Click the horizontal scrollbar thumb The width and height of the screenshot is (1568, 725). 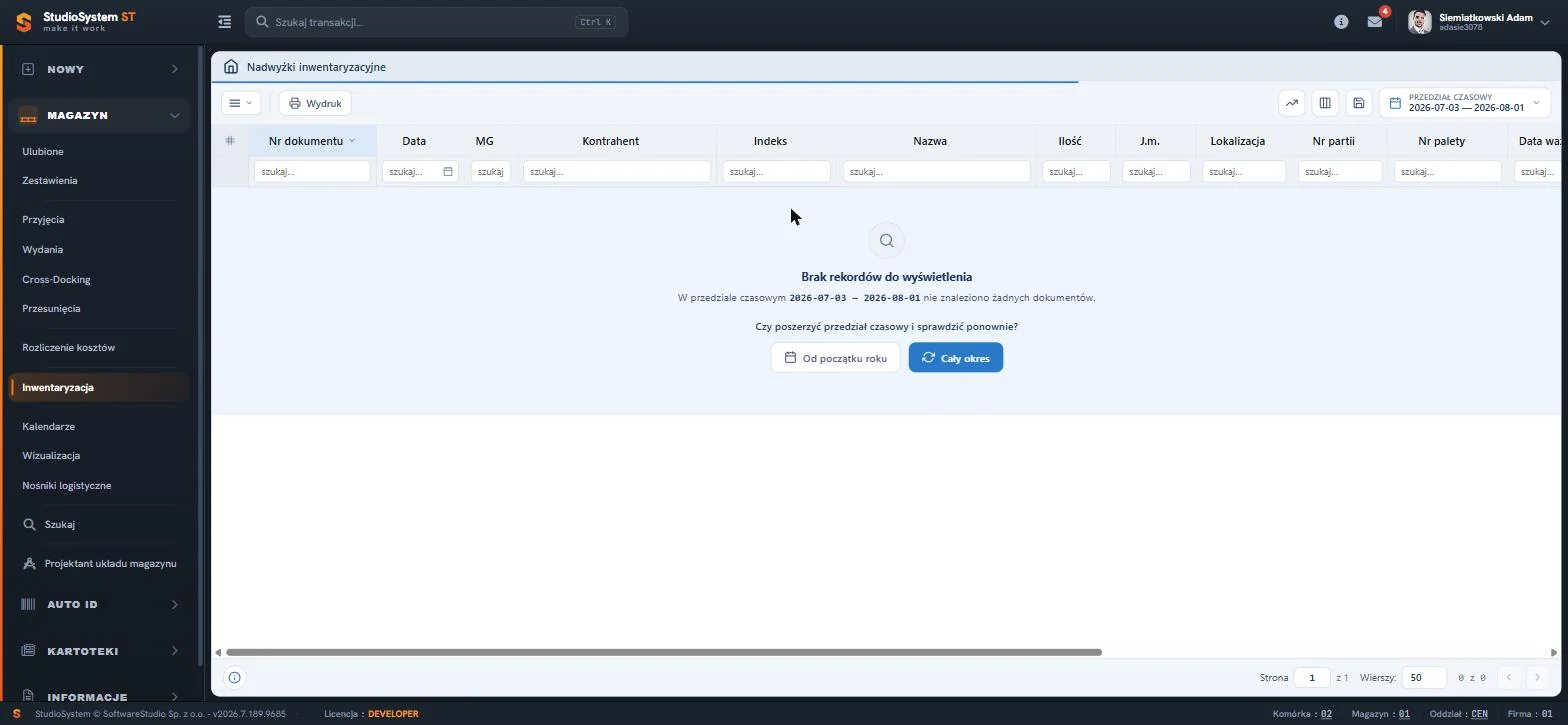click(664, 652)
